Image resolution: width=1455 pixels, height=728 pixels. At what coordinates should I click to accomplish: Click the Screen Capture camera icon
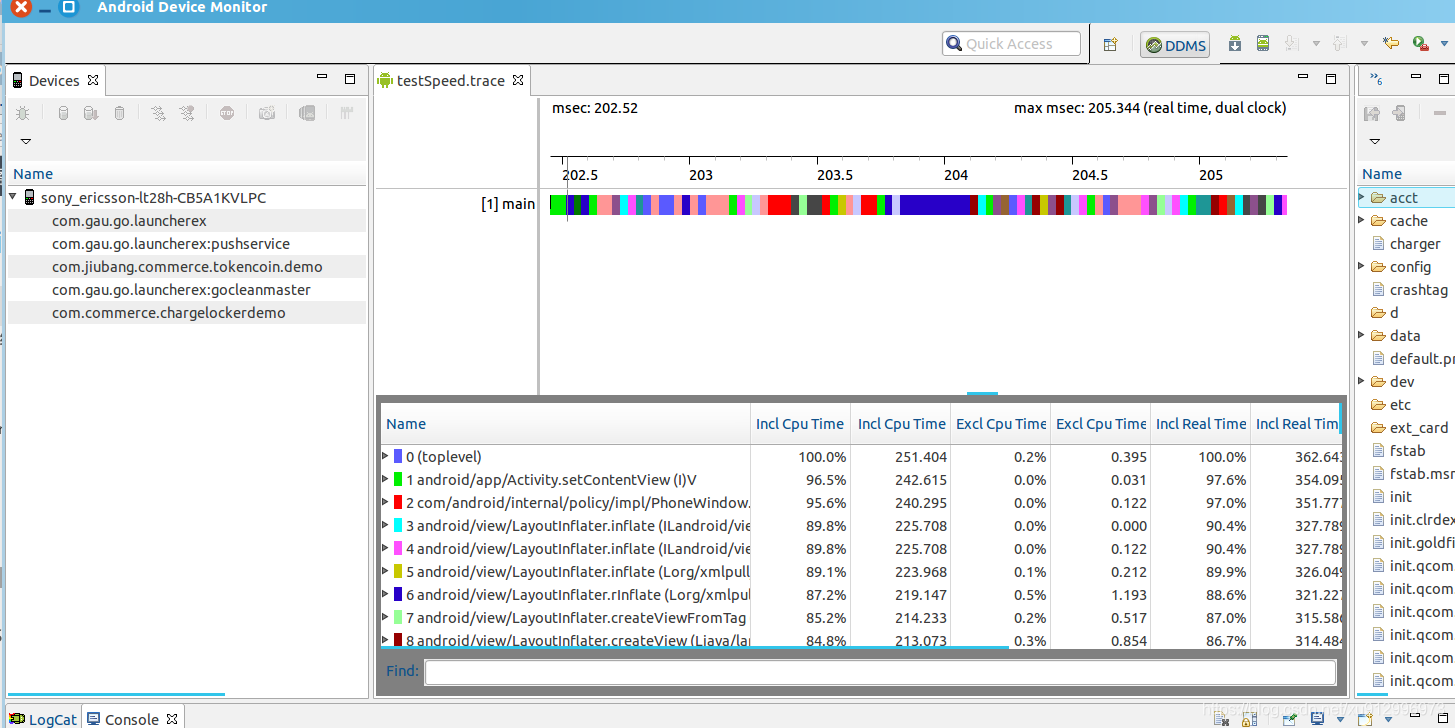267,114
